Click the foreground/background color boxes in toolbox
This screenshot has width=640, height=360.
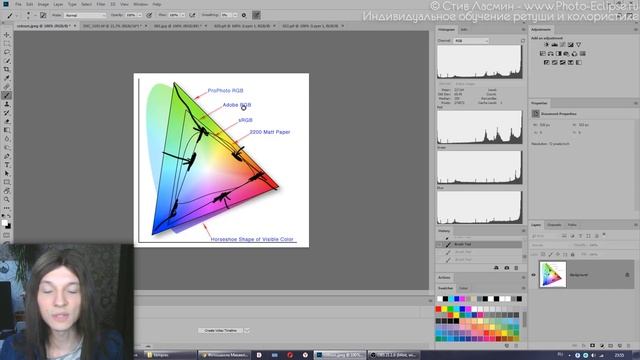[x=6, y=224]
